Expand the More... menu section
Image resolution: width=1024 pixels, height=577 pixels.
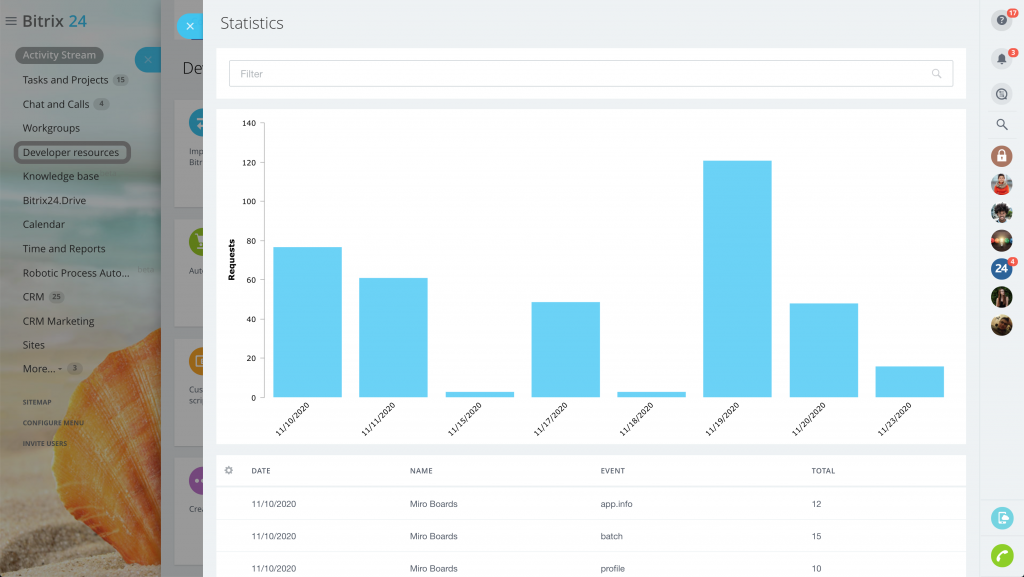[40, 369]
